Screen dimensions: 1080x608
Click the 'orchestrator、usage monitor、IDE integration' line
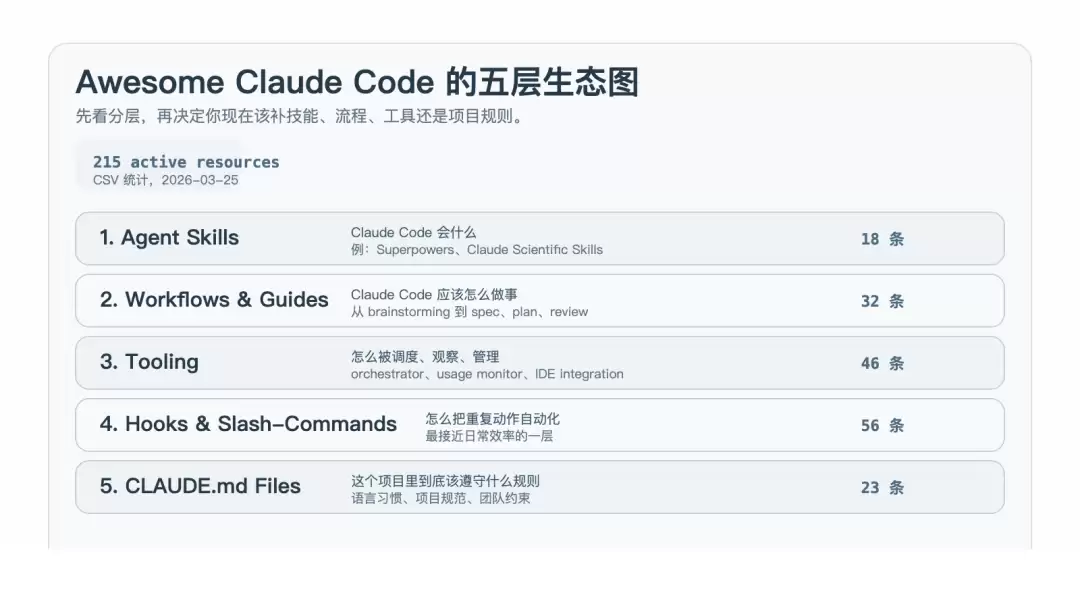(487, 374)
